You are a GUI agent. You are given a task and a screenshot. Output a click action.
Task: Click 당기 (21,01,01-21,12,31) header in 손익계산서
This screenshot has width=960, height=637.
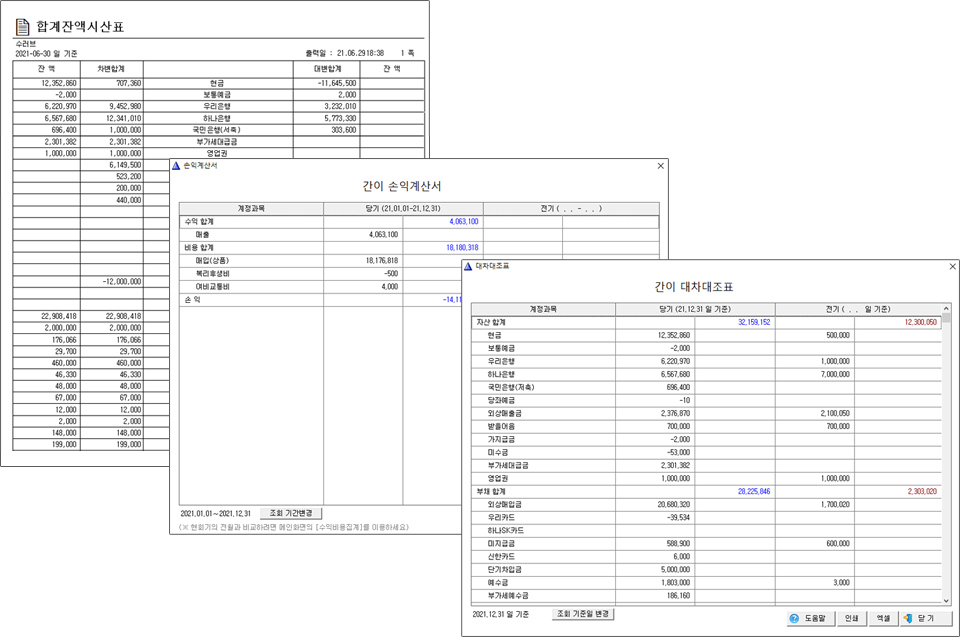(x=403, y=209)
